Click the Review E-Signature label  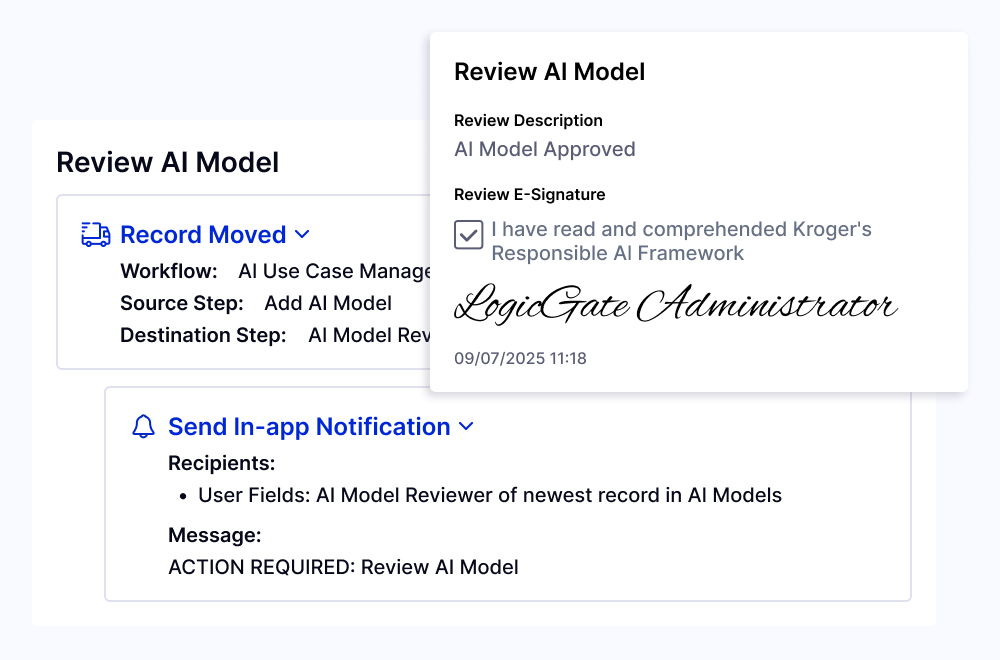pyautogui.click(x=529, y=194)
